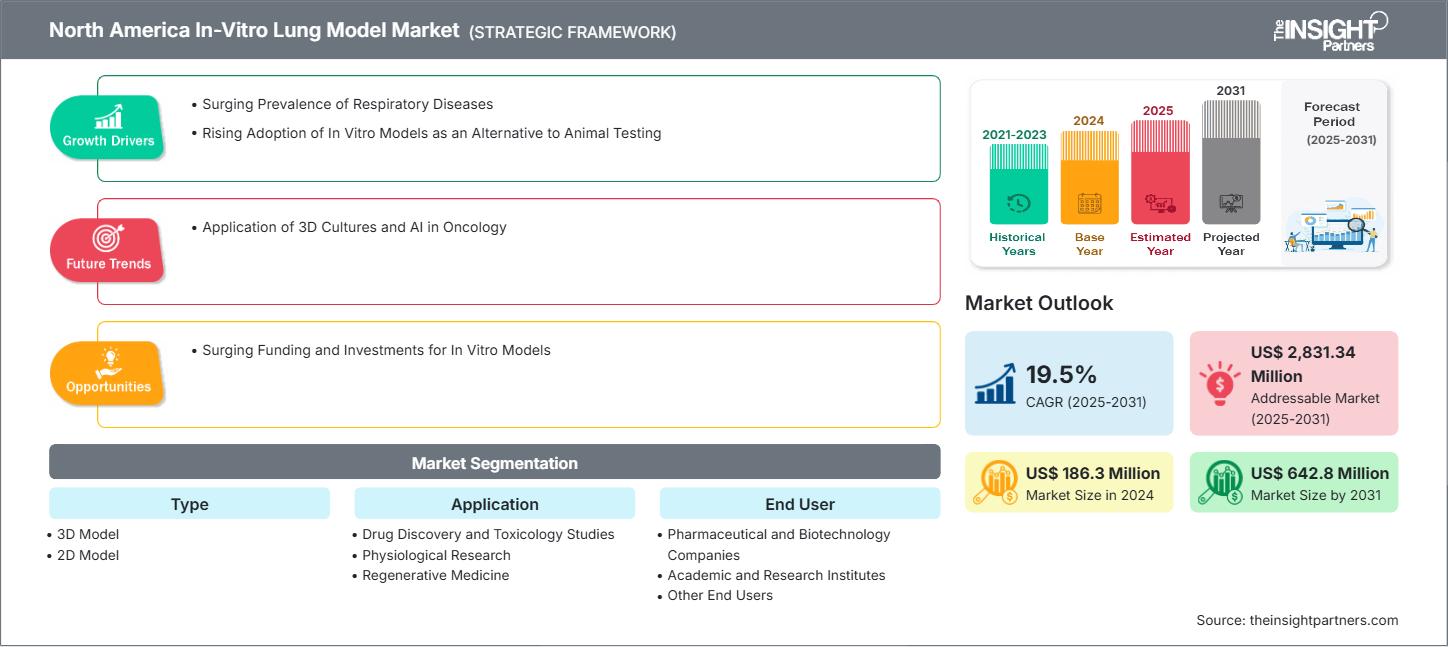This screenshot has width=1448, height=647.
Task: Click the CAGR bar chart icon
Action: pos(995,382)
